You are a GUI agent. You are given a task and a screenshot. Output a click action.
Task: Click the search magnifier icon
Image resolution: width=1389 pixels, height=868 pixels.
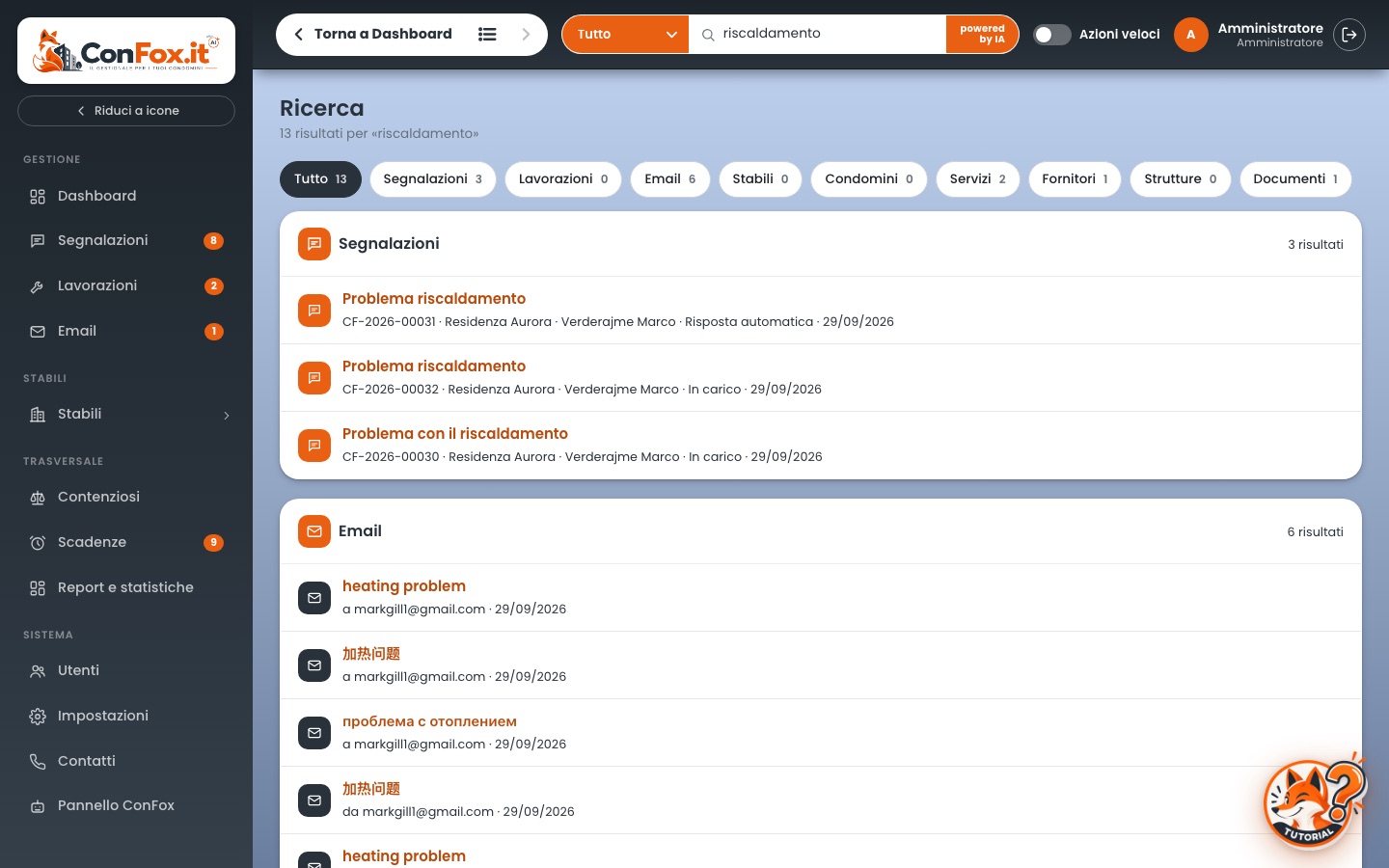tap(708, 35)
